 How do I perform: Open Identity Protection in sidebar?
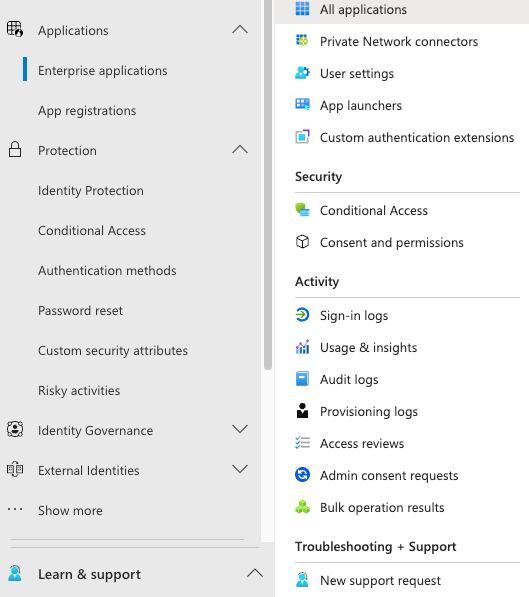[91, 190]
